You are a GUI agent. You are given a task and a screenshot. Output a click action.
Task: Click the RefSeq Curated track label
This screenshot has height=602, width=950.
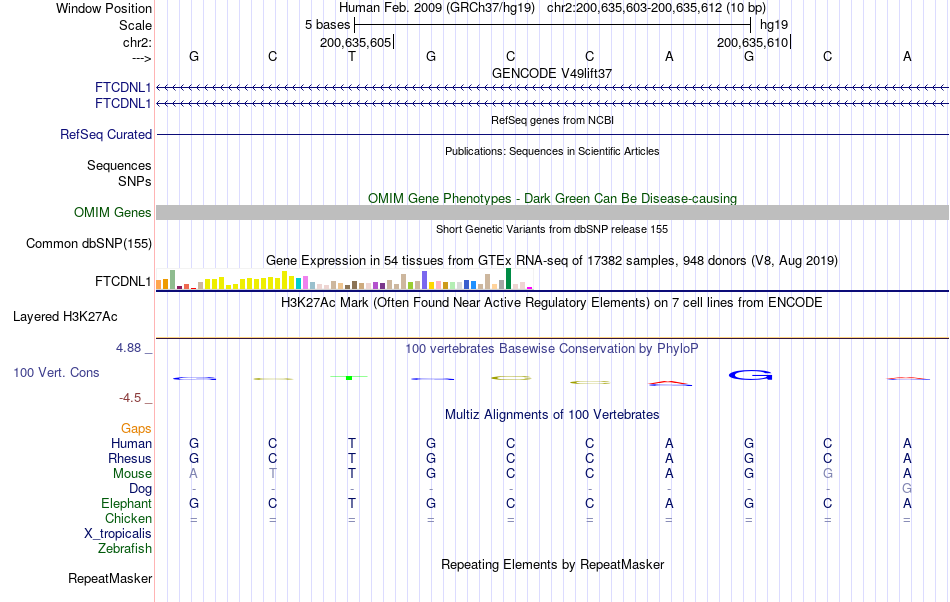[x=105, y=134]
